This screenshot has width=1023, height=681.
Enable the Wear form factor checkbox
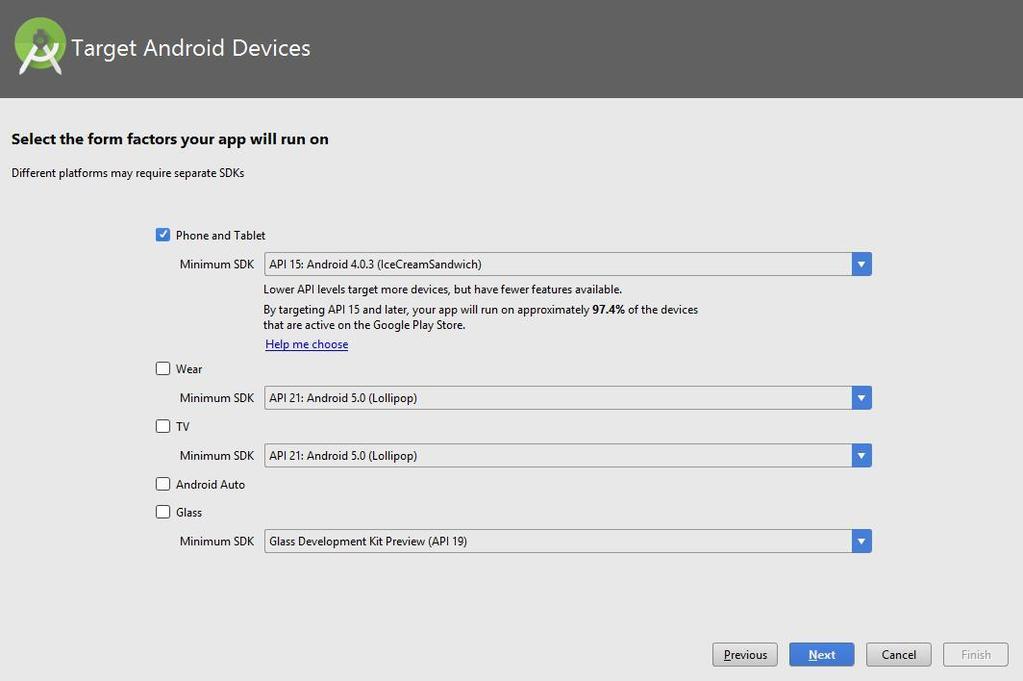162,369
